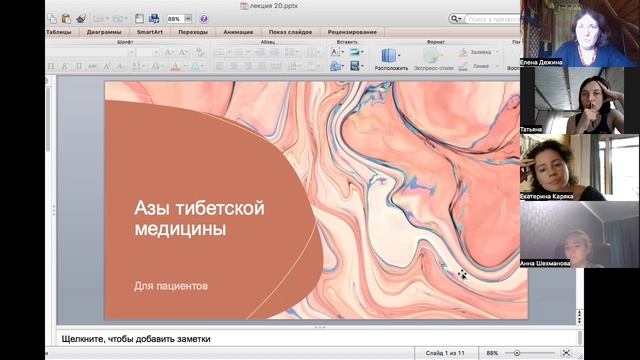The width and height of the screenshot is (640, 360).
Task: Toggle subscript formatting button
Action: (x=121, y=66)
